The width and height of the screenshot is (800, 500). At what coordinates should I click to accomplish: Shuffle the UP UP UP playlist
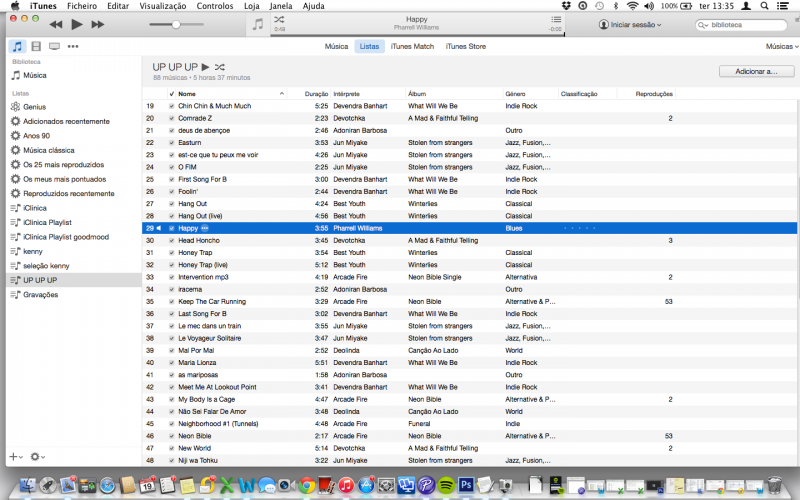[219, 67]
